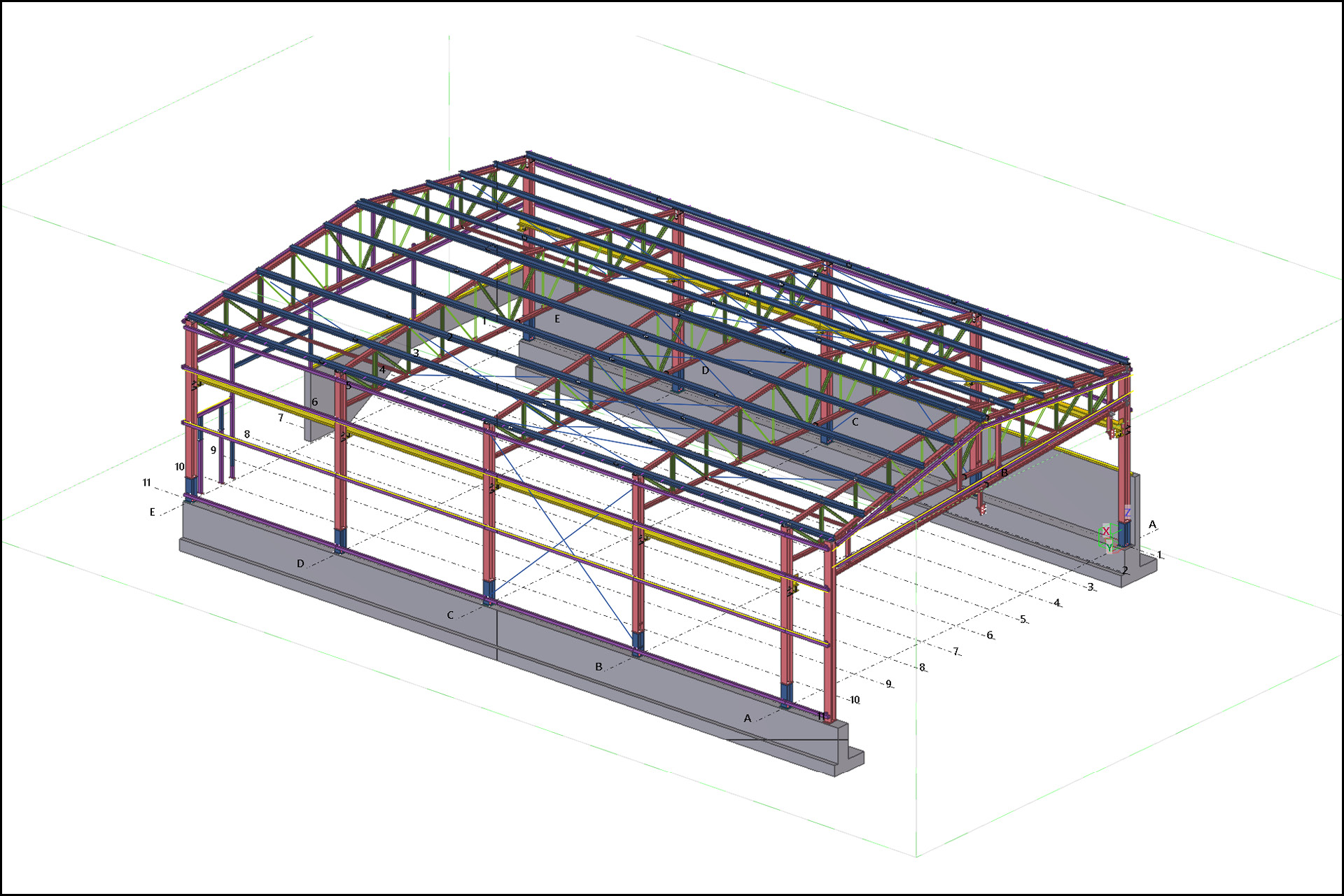Select grid letter B below the front foundation wall
This screenshot has width=1344, height=896.
598,666
